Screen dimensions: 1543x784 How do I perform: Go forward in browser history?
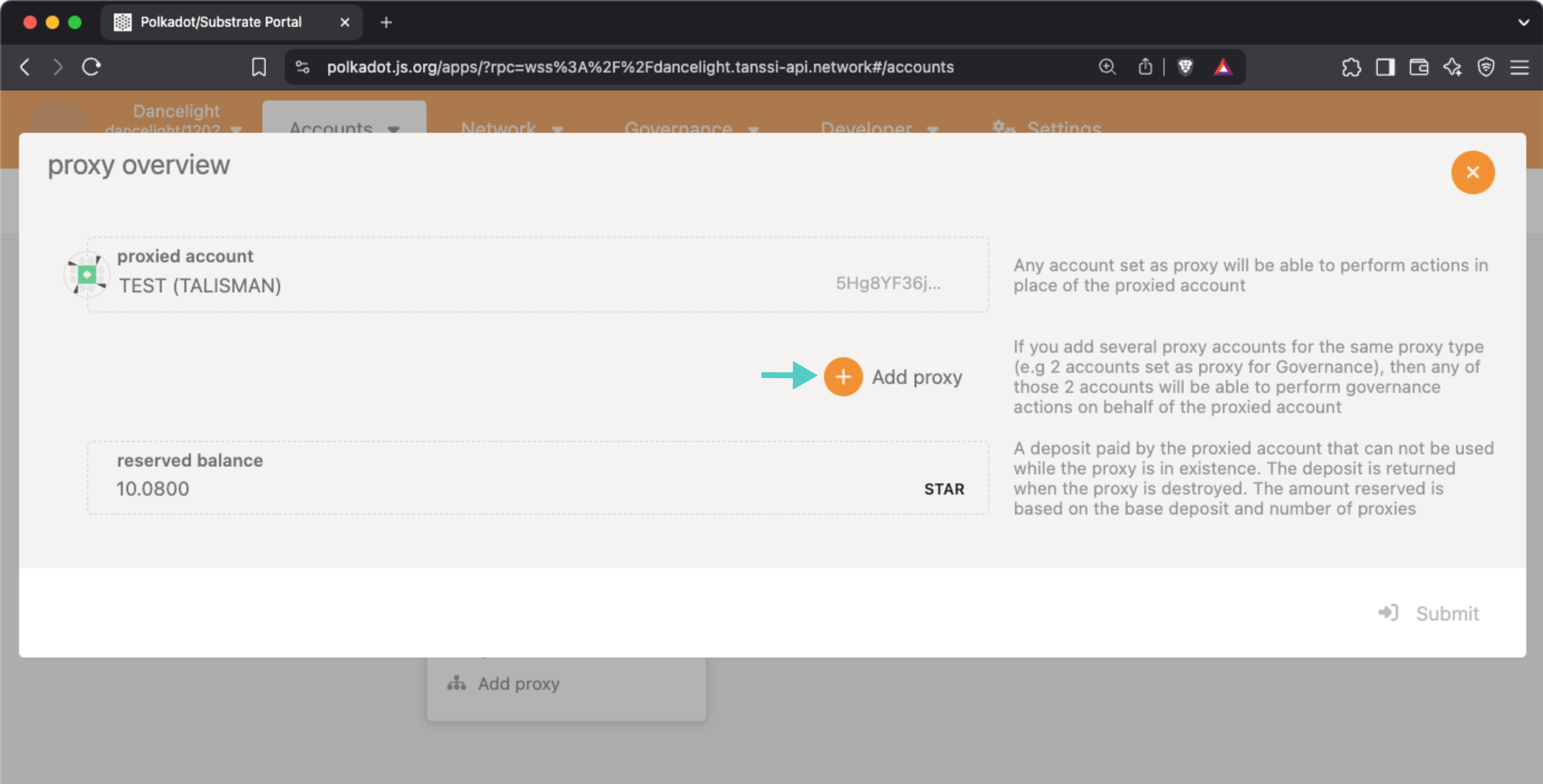(x=58, y=67)
